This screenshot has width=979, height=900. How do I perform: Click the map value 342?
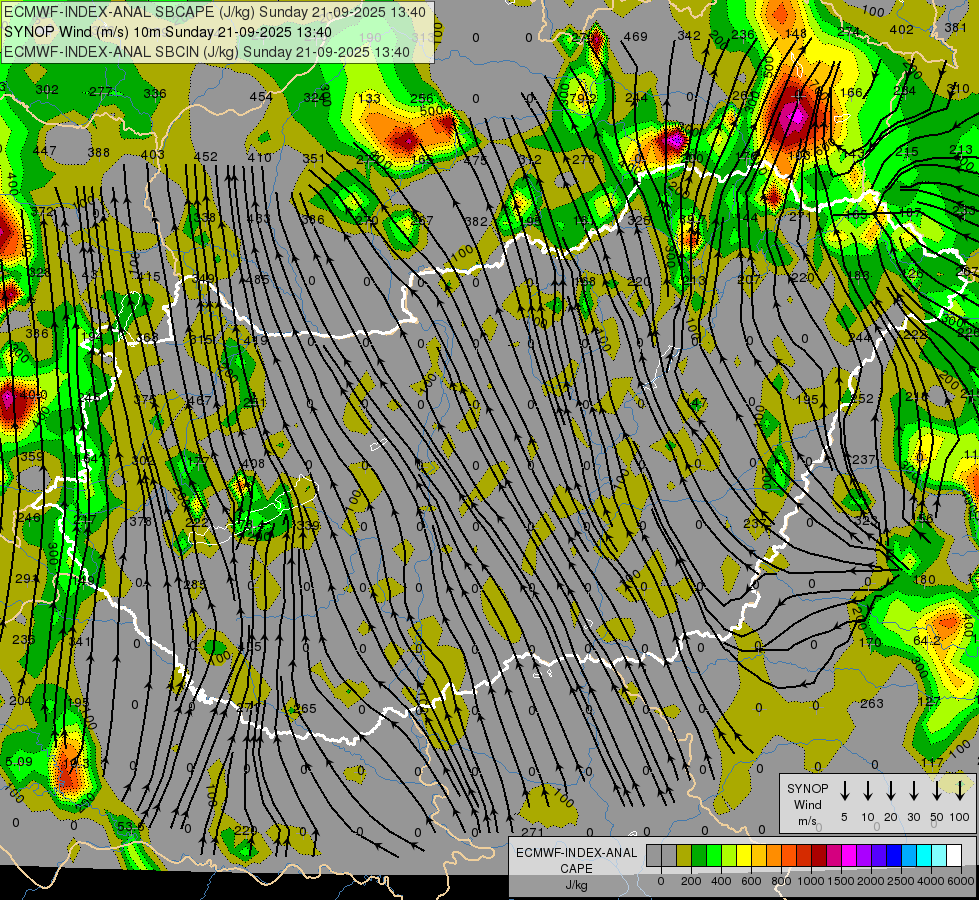[689, 35]
